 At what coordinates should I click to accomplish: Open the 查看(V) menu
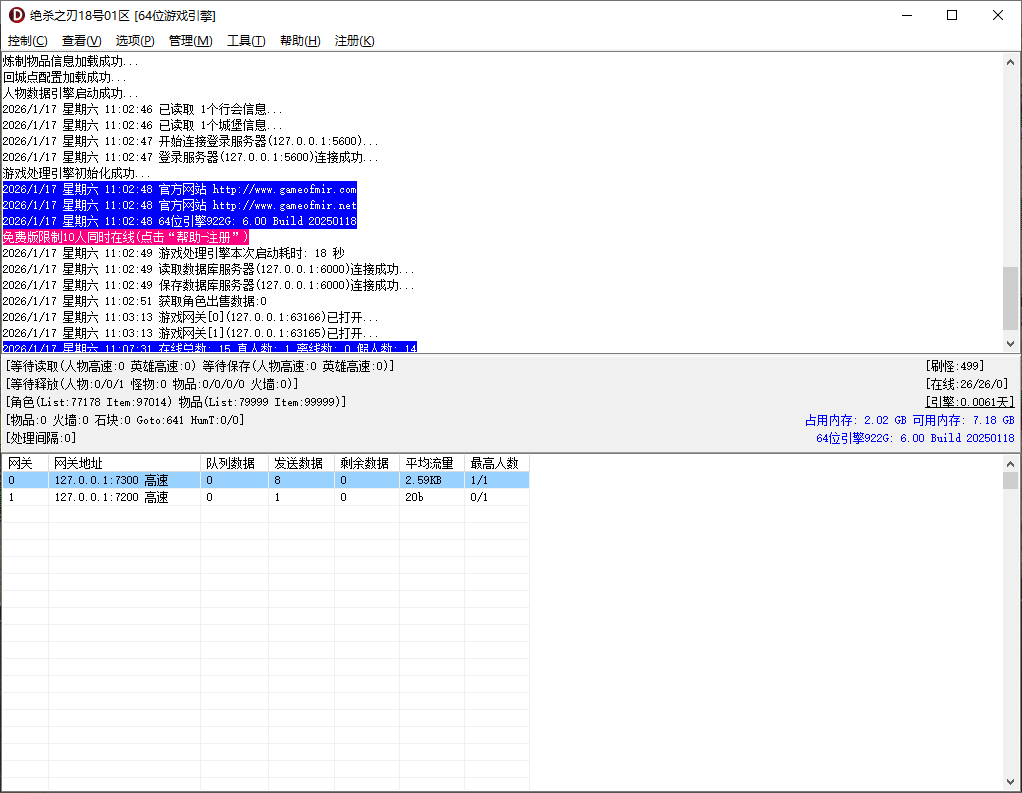click(81, 41)
